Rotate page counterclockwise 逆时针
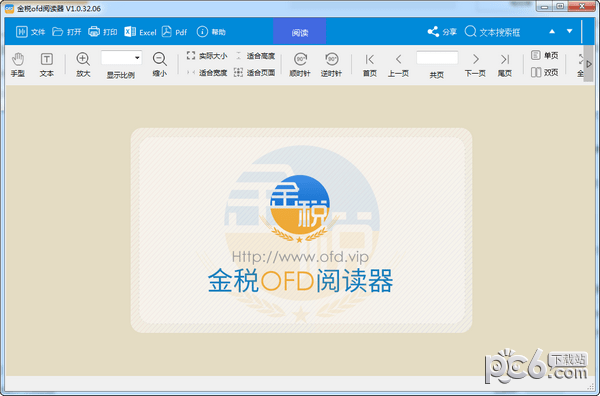Screen dimensions: 600x396 click(331, 65)
